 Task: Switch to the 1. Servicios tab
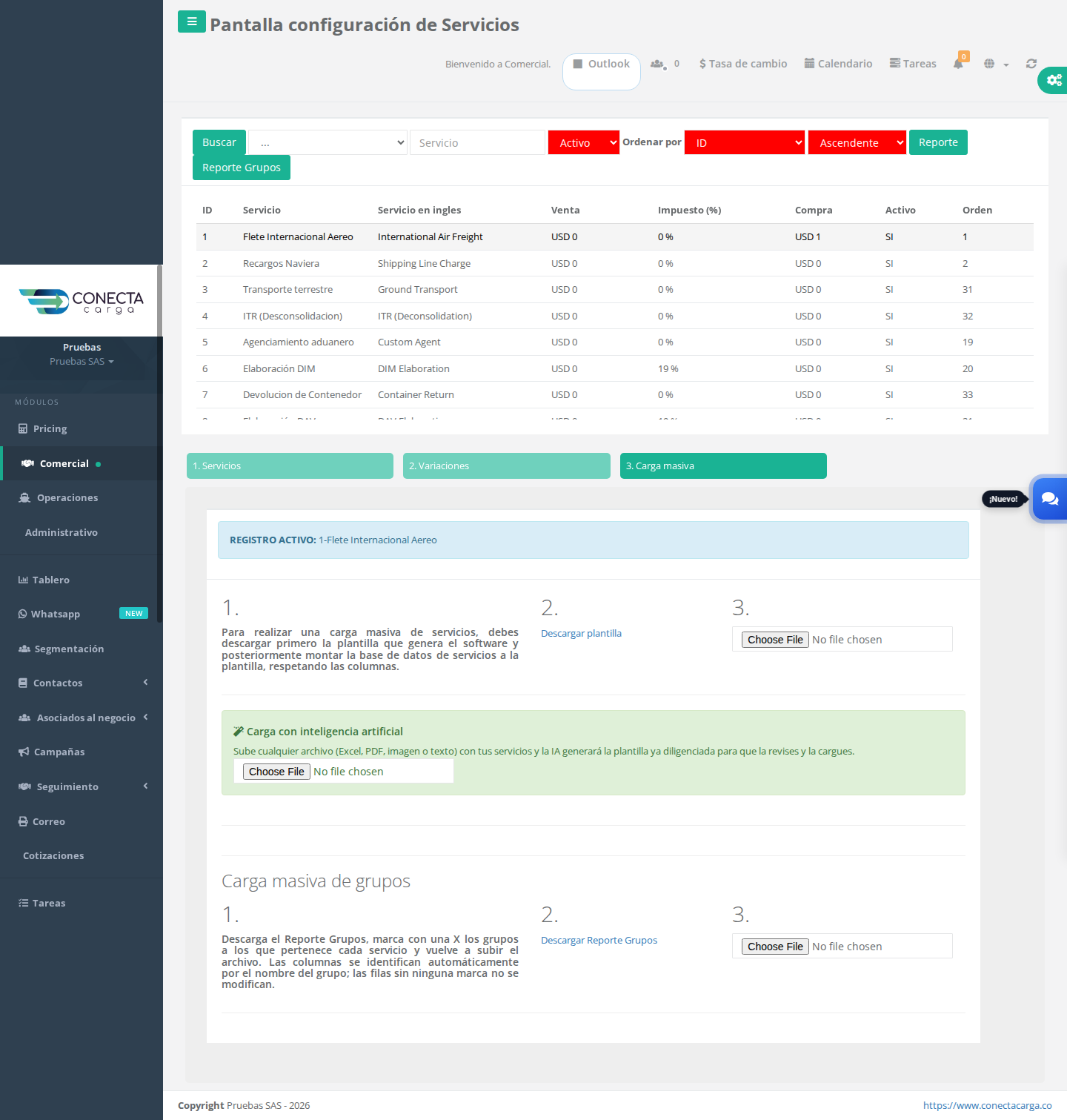tap(290, 465)
